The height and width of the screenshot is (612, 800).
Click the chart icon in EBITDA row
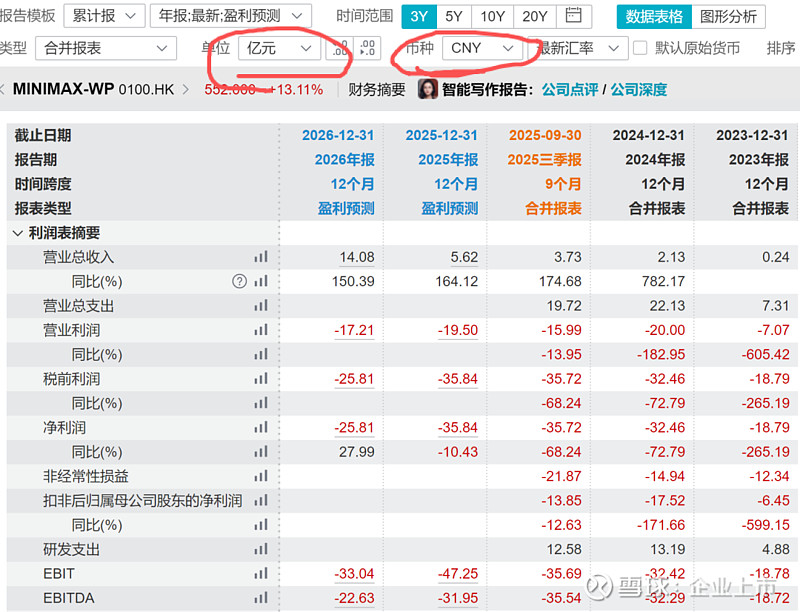coord(261,598)
